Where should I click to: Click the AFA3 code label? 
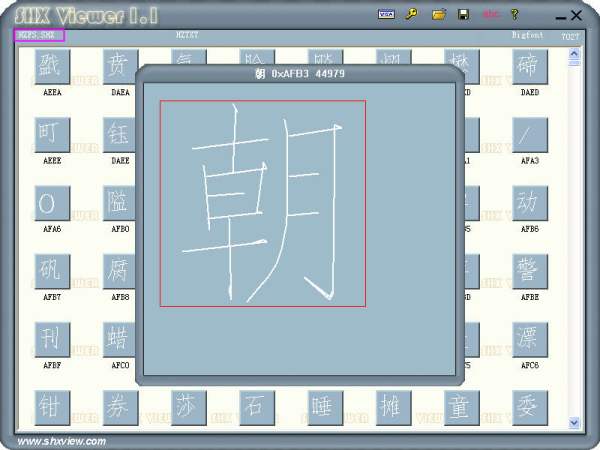(530, 161)
